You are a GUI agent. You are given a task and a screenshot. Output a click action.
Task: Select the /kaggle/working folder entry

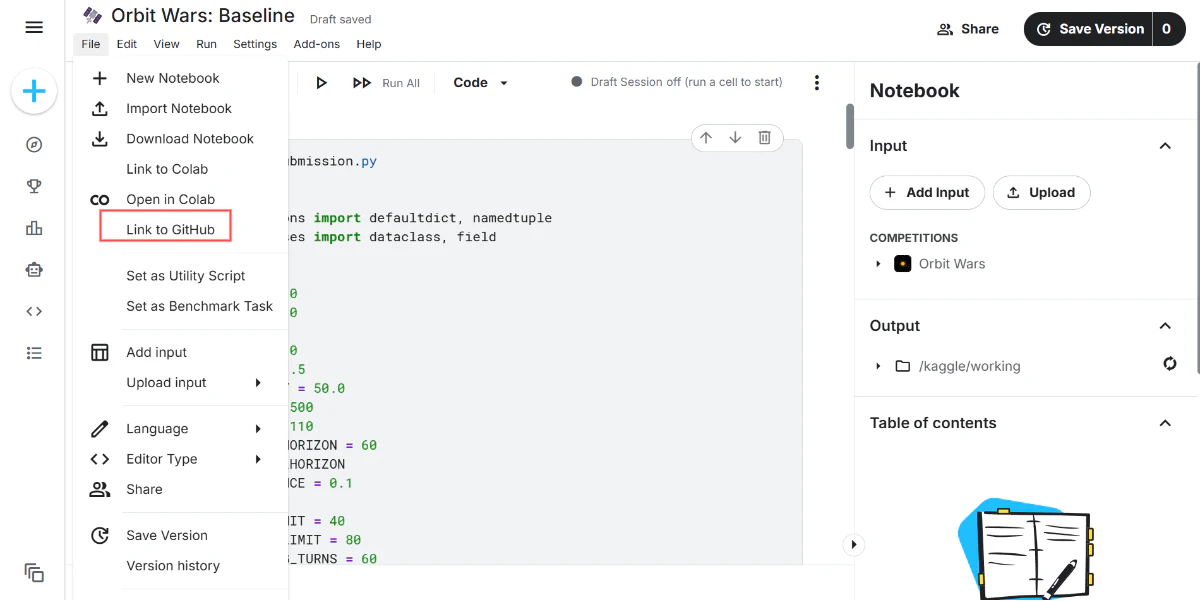(x=958, y=366)
